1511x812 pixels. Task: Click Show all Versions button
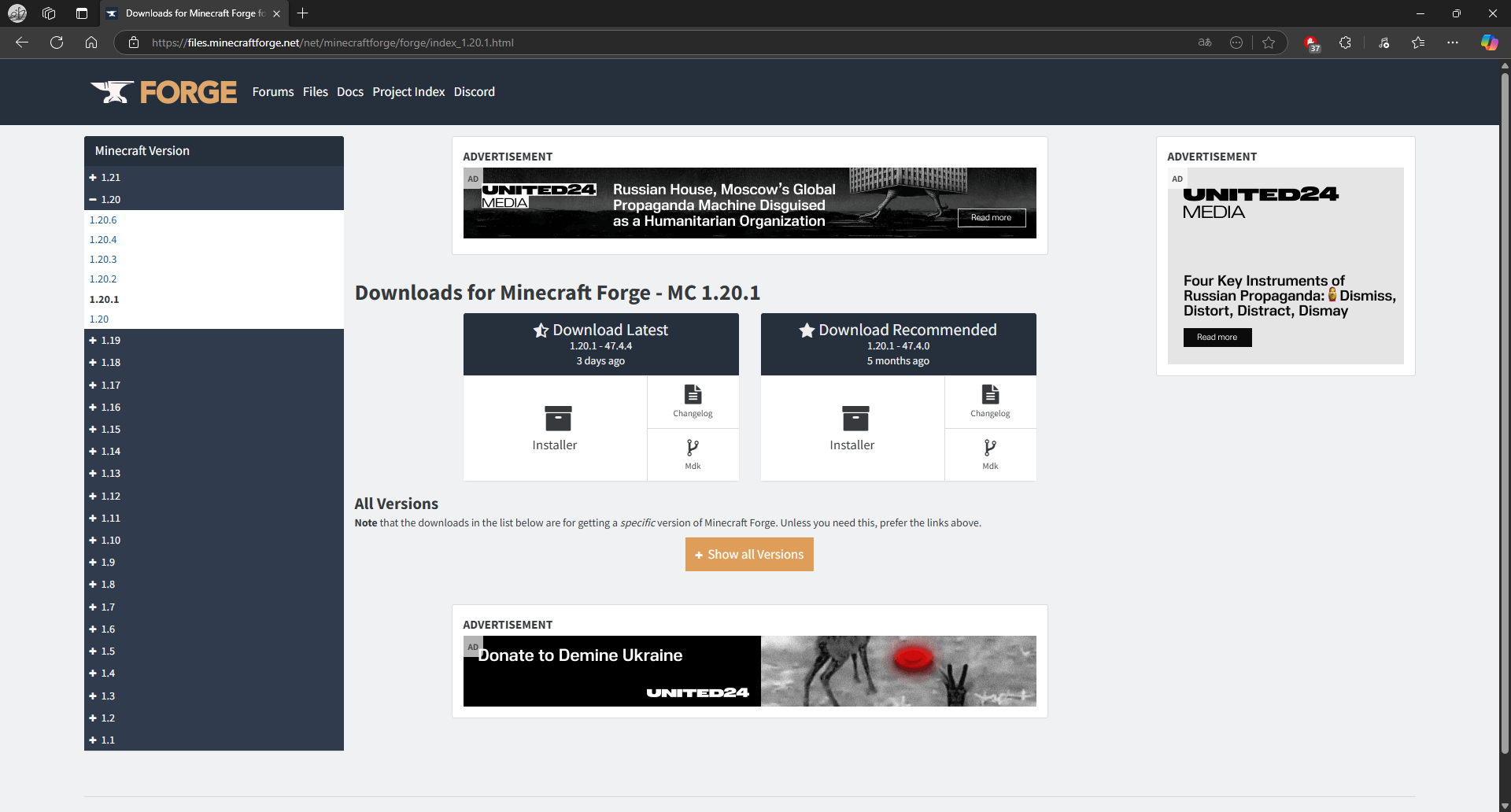[x=749, y=555]
